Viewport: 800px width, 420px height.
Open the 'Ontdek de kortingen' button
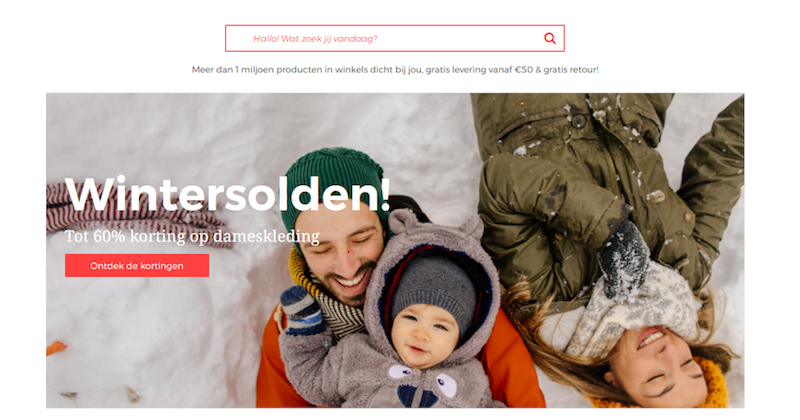137,265
